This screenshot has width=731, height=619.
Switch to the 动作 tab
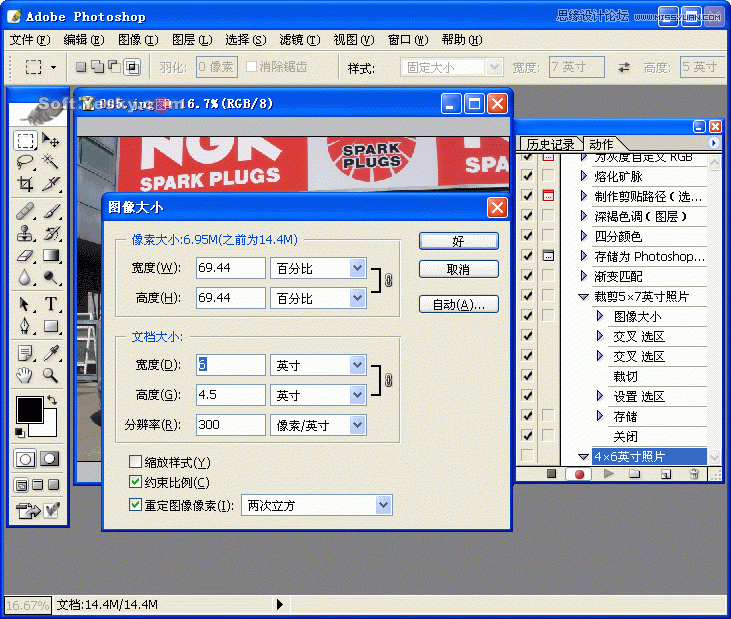point(601,144)
